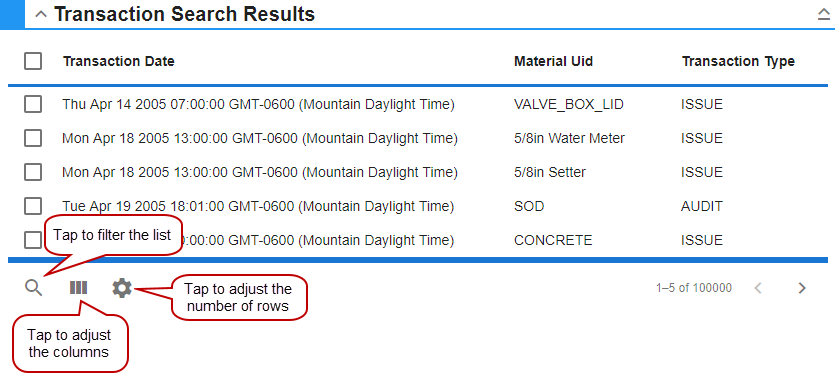
Task: Click the AUDIT transaction type cell
Action: pos(702,206)
